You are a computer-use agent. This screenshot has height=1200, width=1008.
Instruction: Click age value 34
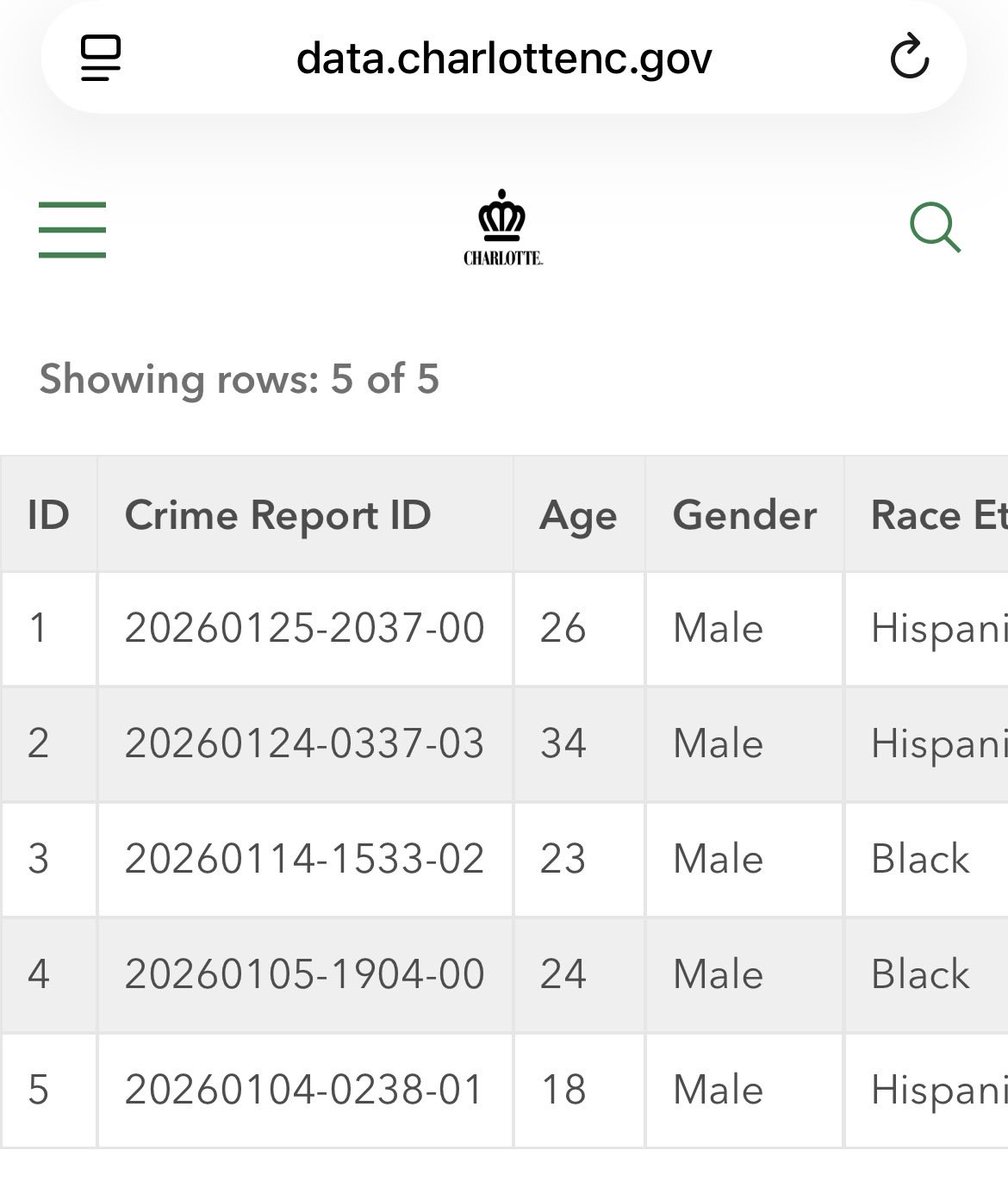coord(562,744)
